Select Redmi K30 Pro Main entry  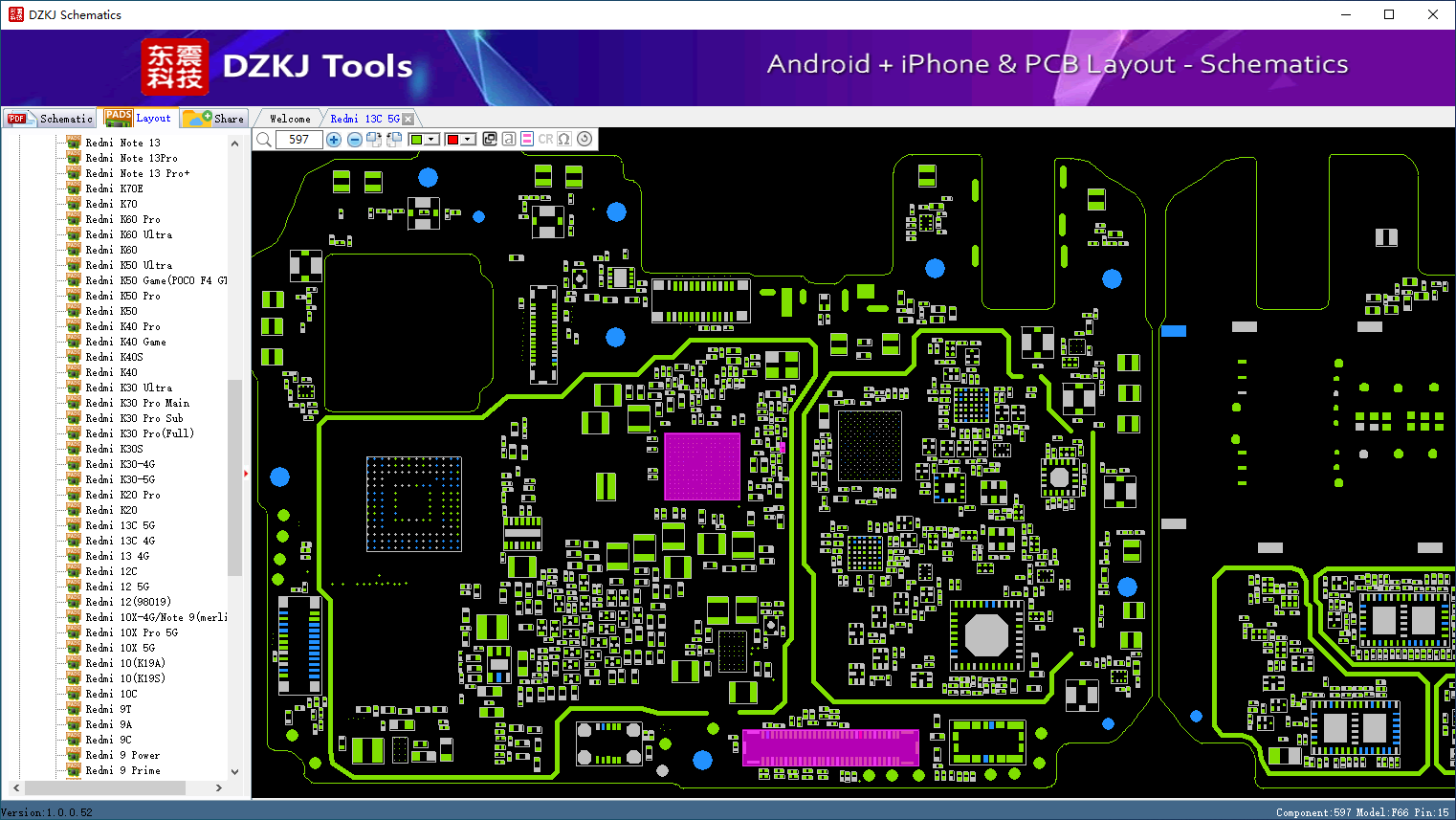[138, 403]
